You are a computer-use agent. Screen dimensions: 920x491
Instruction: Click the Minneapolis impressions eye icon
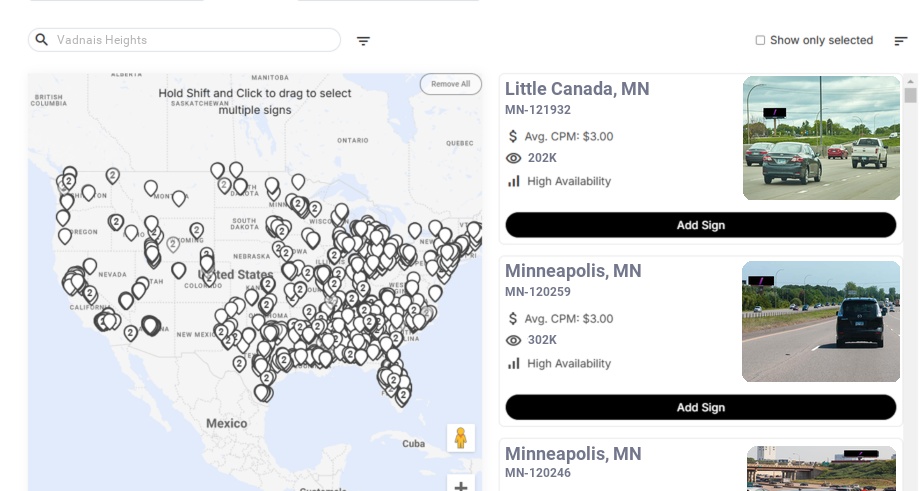click(x=514, y=340)
